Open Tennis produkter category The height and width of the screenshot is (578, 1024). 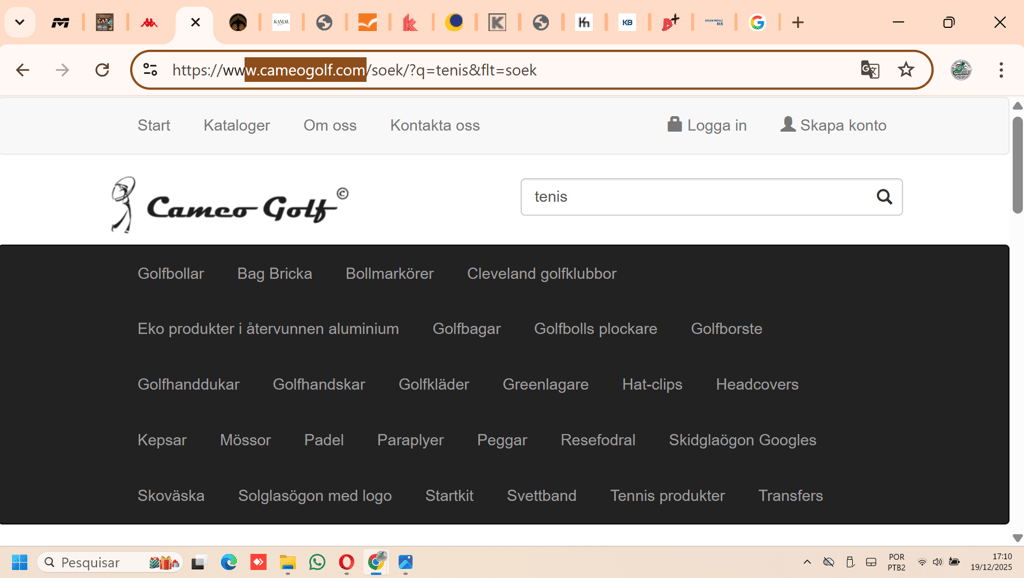coord(667,496)
